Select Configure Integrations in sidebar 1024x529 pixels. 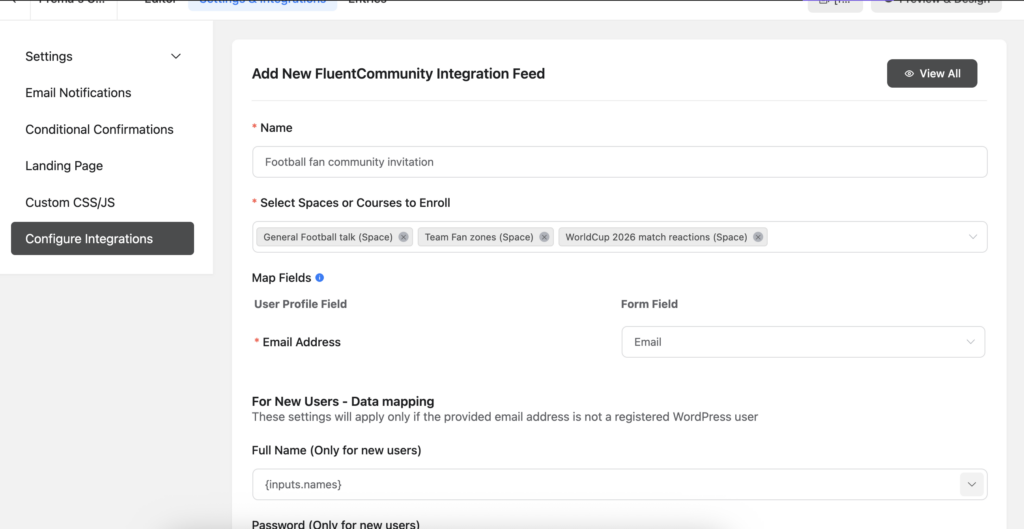pos(103,238)
